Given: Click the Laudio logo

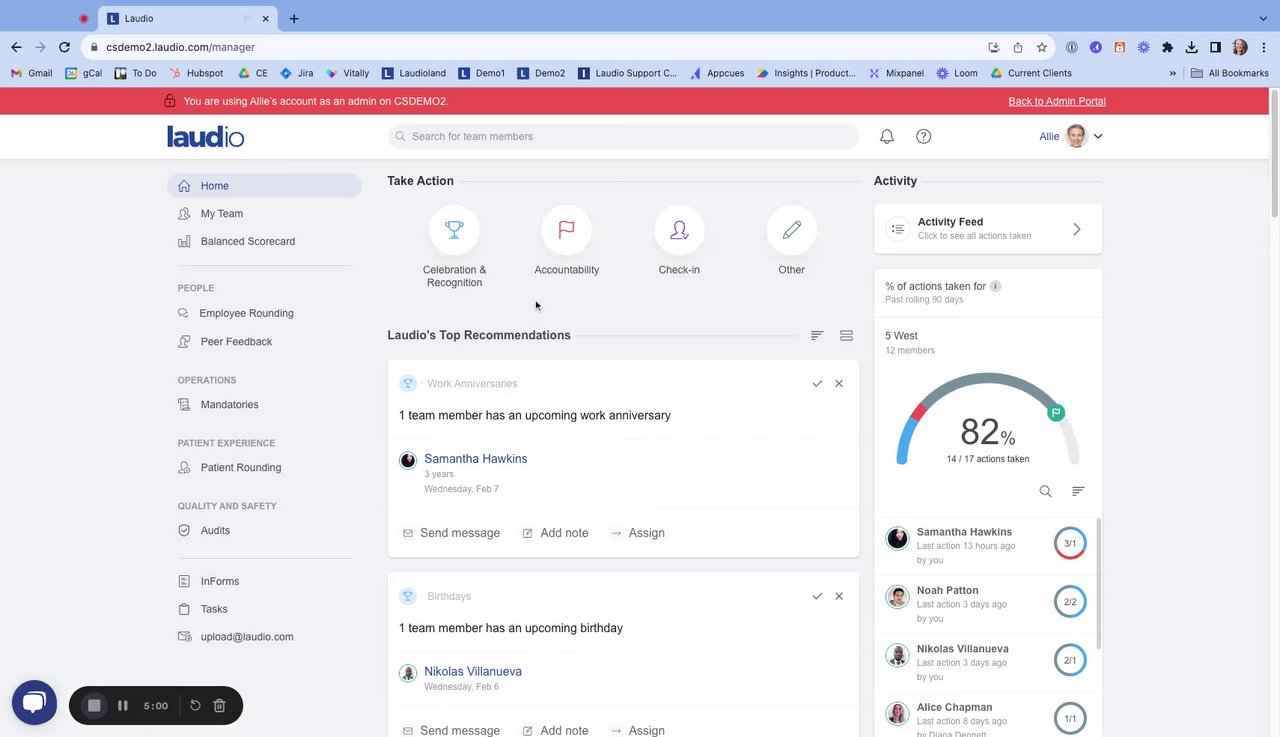Looking at the screenshot, I should [205, 136].
